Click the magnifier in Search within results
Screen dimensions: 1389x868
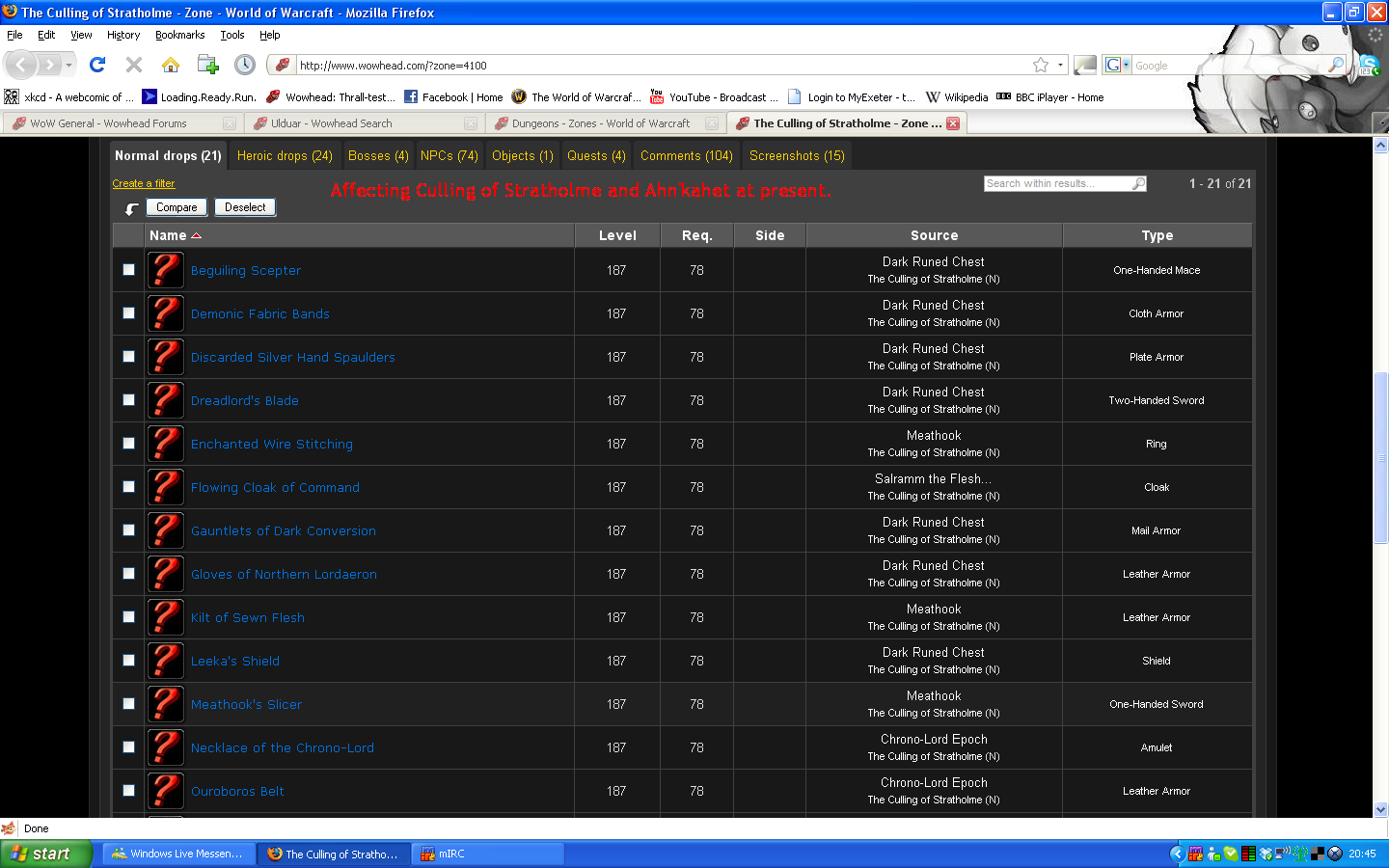(x=1139, y=183)
